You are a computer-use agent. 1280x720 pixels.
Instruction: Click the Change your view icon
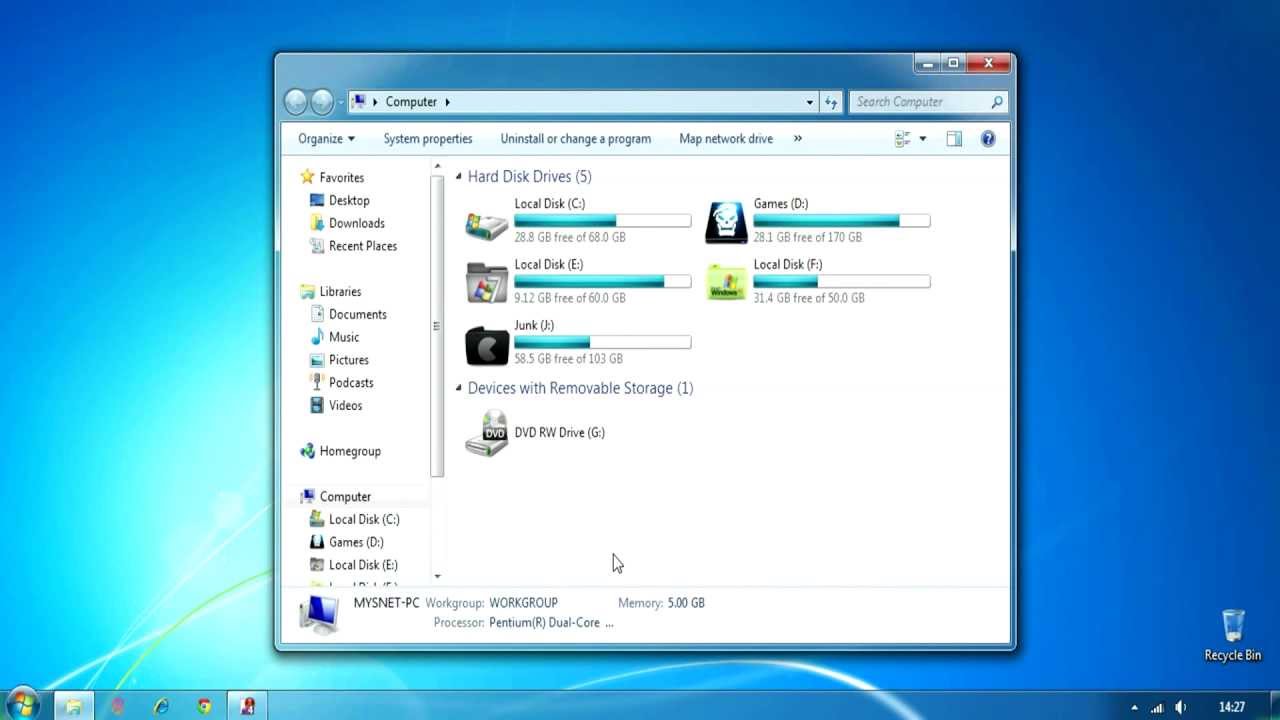coord(903,139)
